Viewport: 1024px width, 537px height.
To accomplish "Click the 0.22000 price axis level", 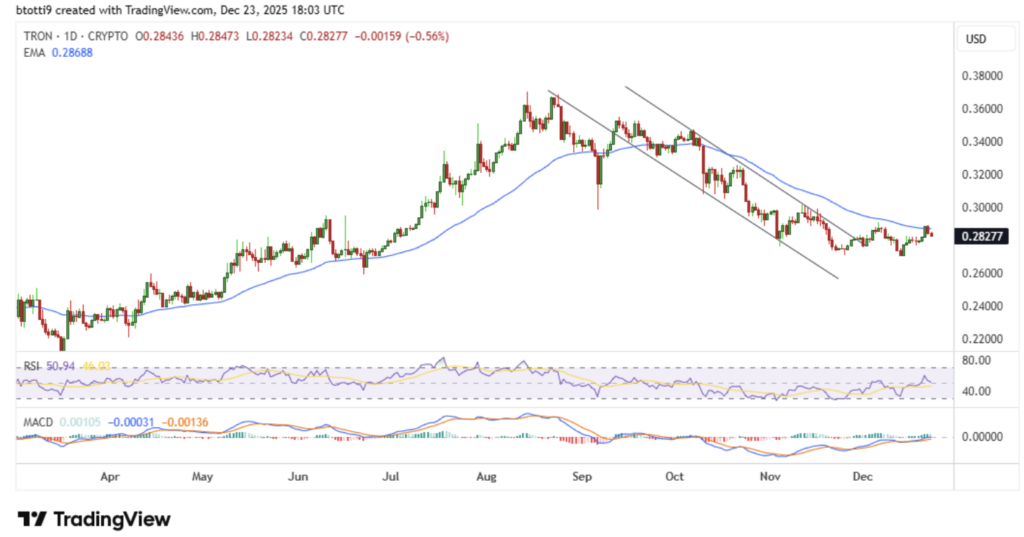I will pyautogui.click(x=981, y=340).
